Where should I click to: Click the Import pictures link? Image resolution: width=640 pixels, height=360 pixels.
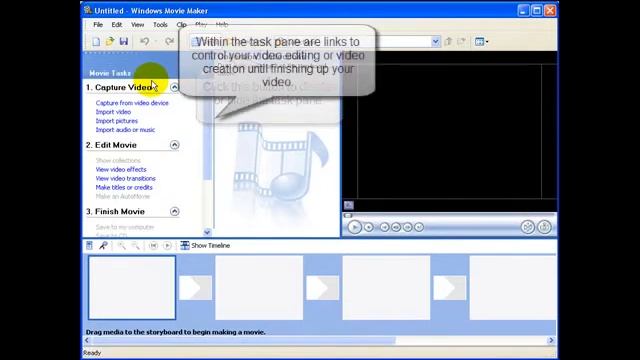point(117,121)
